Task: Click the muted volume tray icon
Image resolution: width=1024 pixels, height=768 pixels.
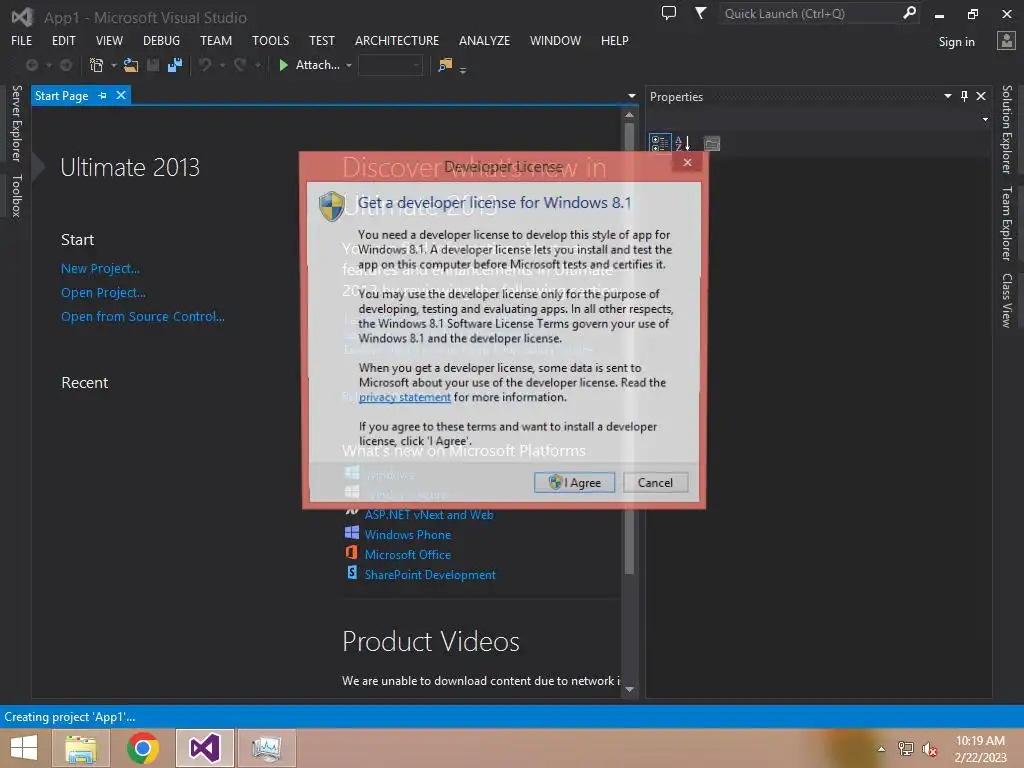Action: tap(929, 749)
